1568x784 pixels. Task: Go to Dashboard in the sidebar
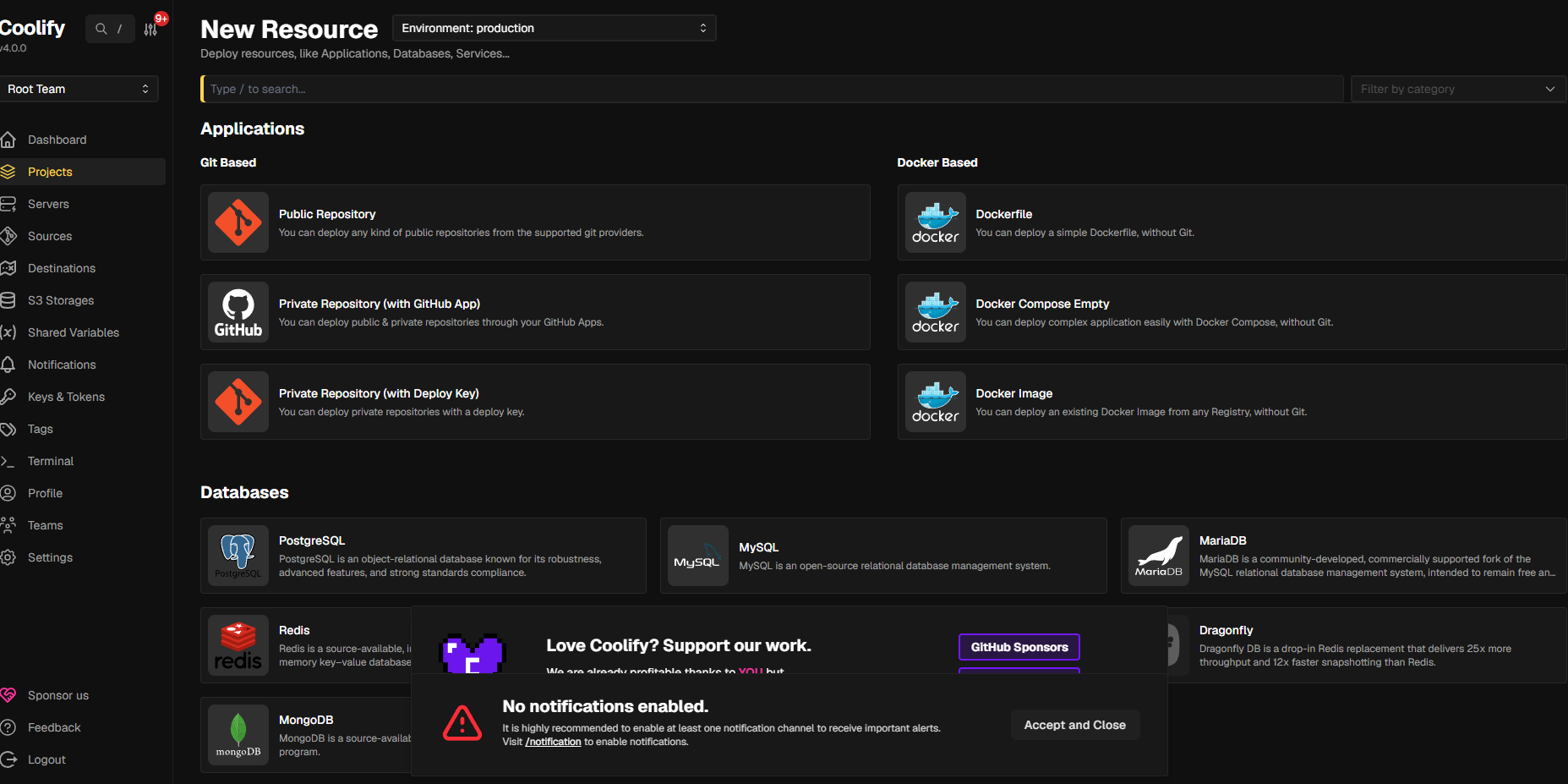point(57,140)
